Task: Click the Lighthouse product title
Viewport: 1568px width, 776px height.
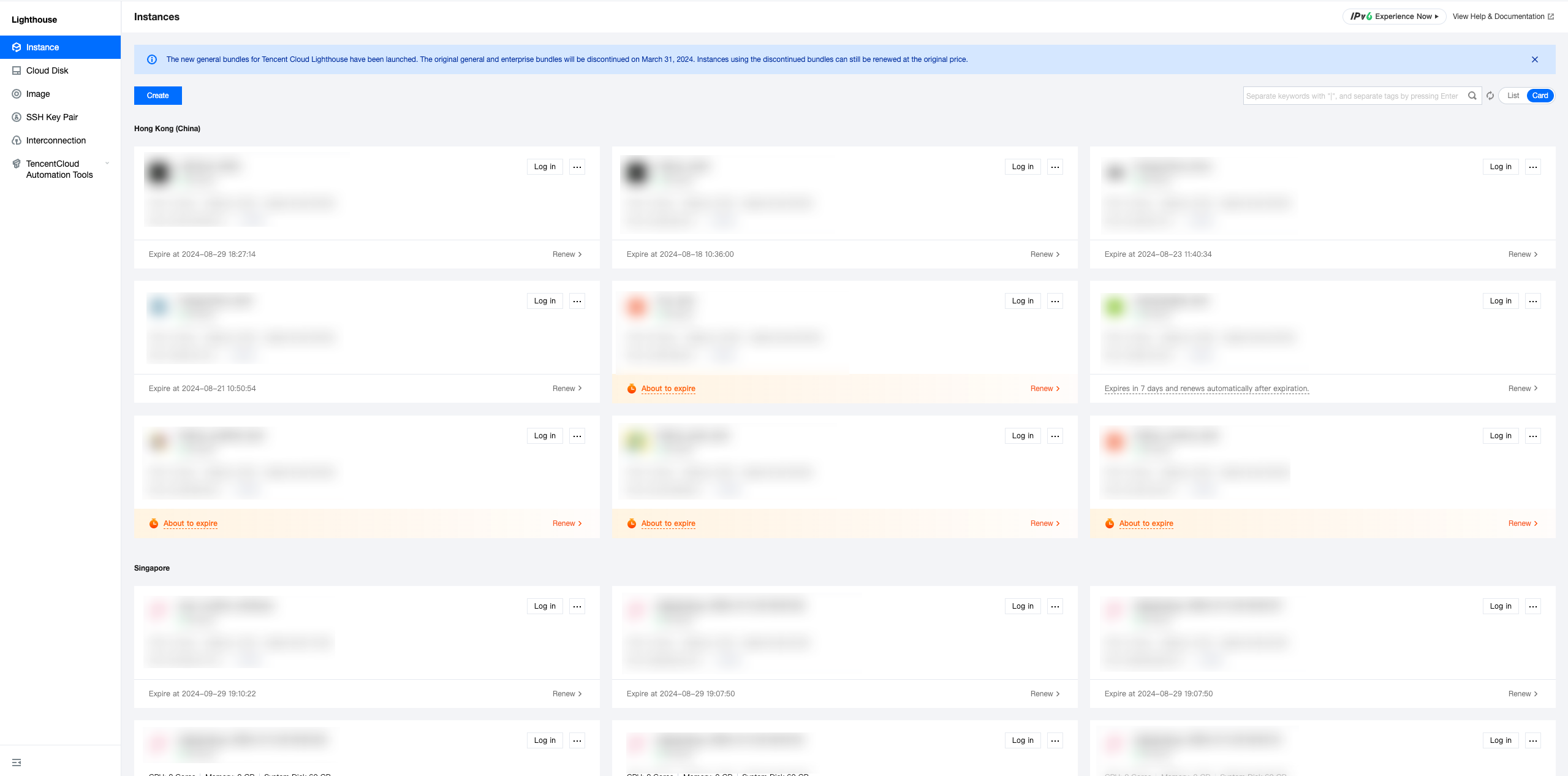Action: click(34, 20)
